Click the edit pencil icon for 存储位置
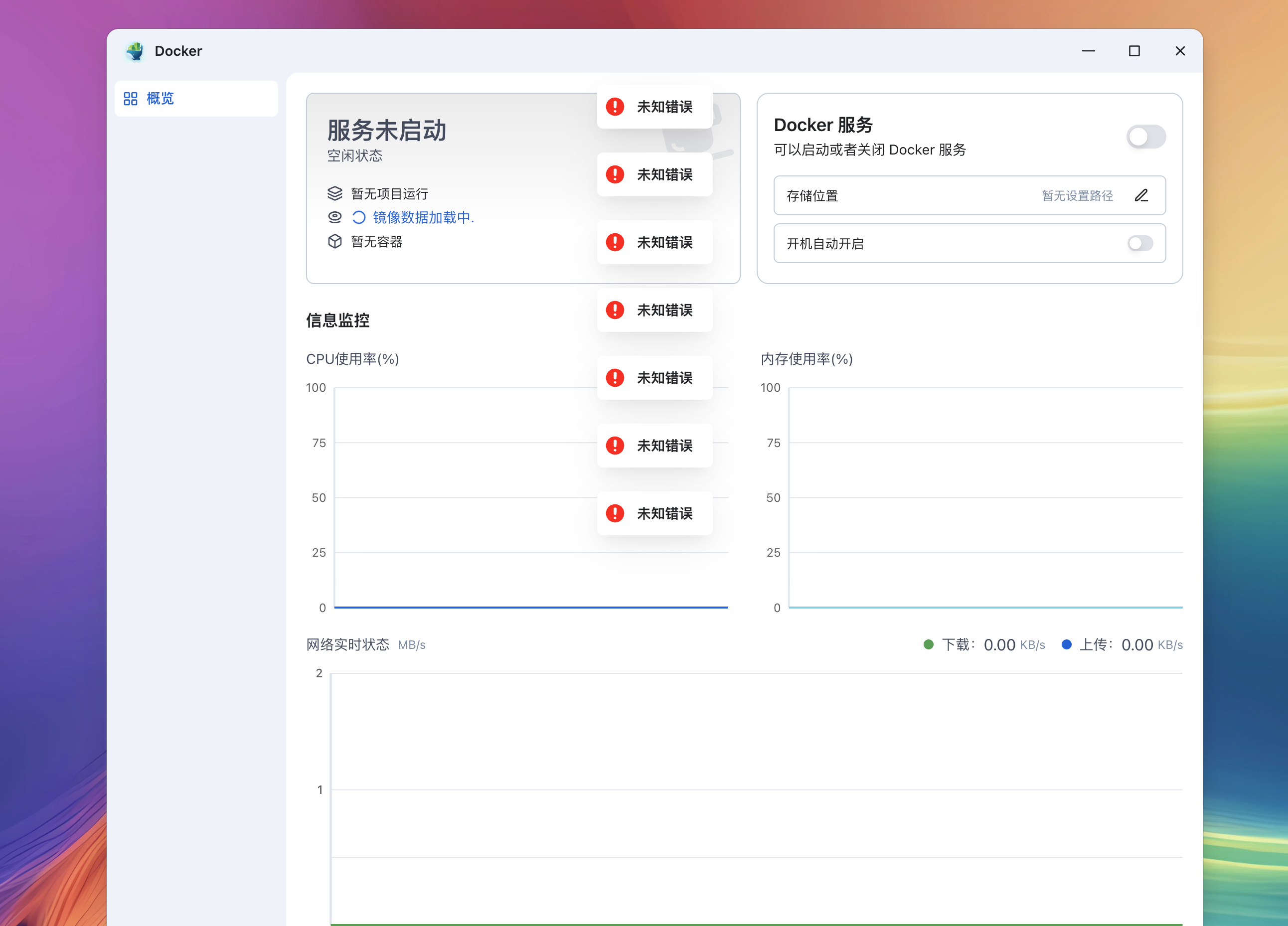Viewport: 1288px width, 926px height. [1141, 195]
